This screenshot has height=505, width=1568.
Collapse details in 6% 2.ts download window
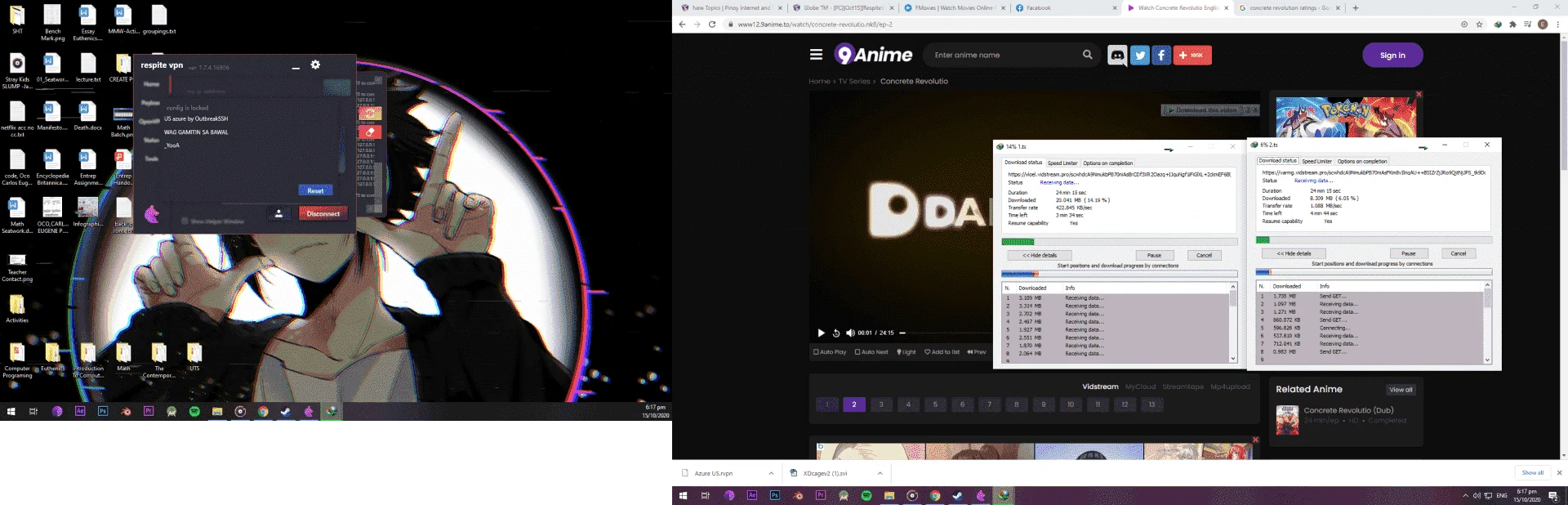coord(1294,253)
